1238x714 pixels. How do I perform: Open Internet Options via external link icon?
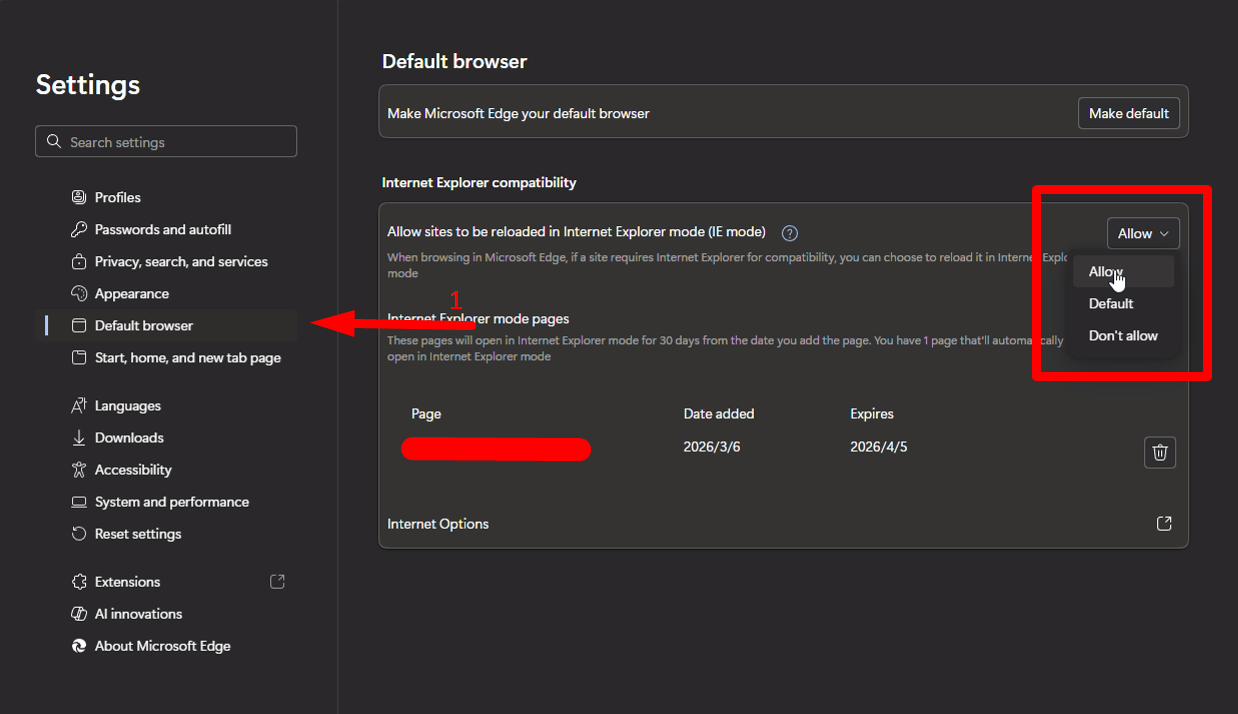coord(1164,523)
